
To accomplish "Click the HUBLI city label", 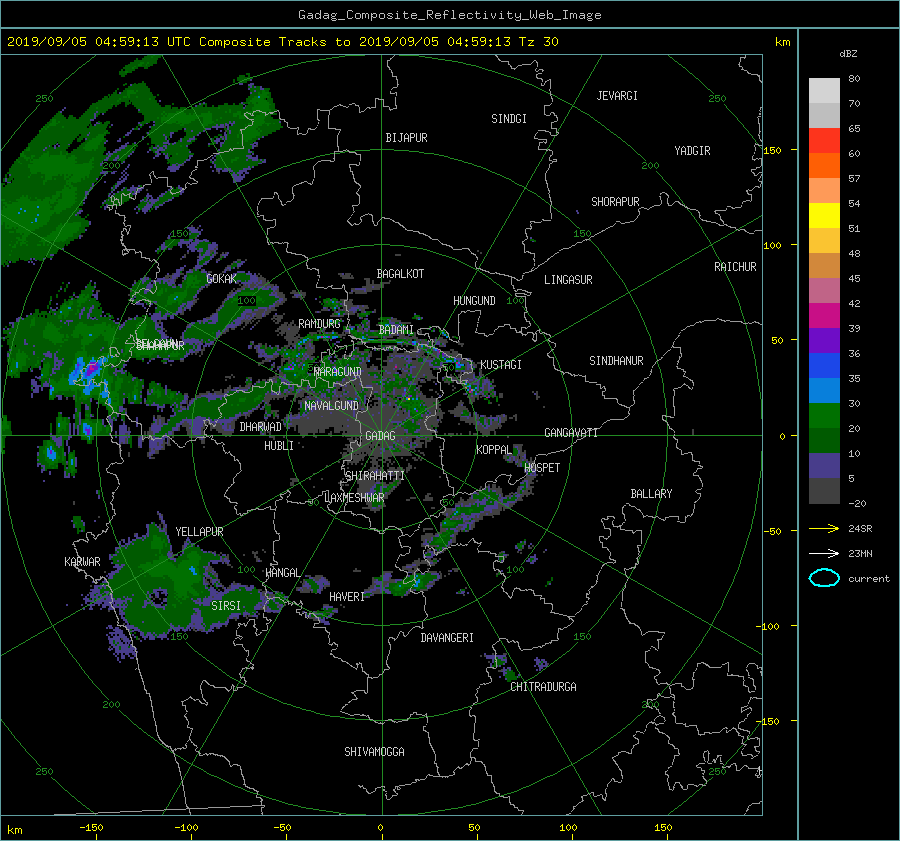I will point(279,446).
